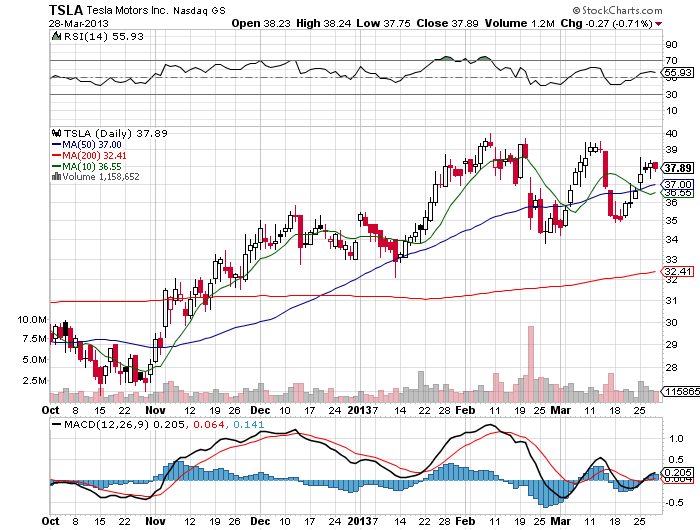This screenshot has width=700, height=530.
Task: Click the green MA(10) legend line
Action: 56,166
